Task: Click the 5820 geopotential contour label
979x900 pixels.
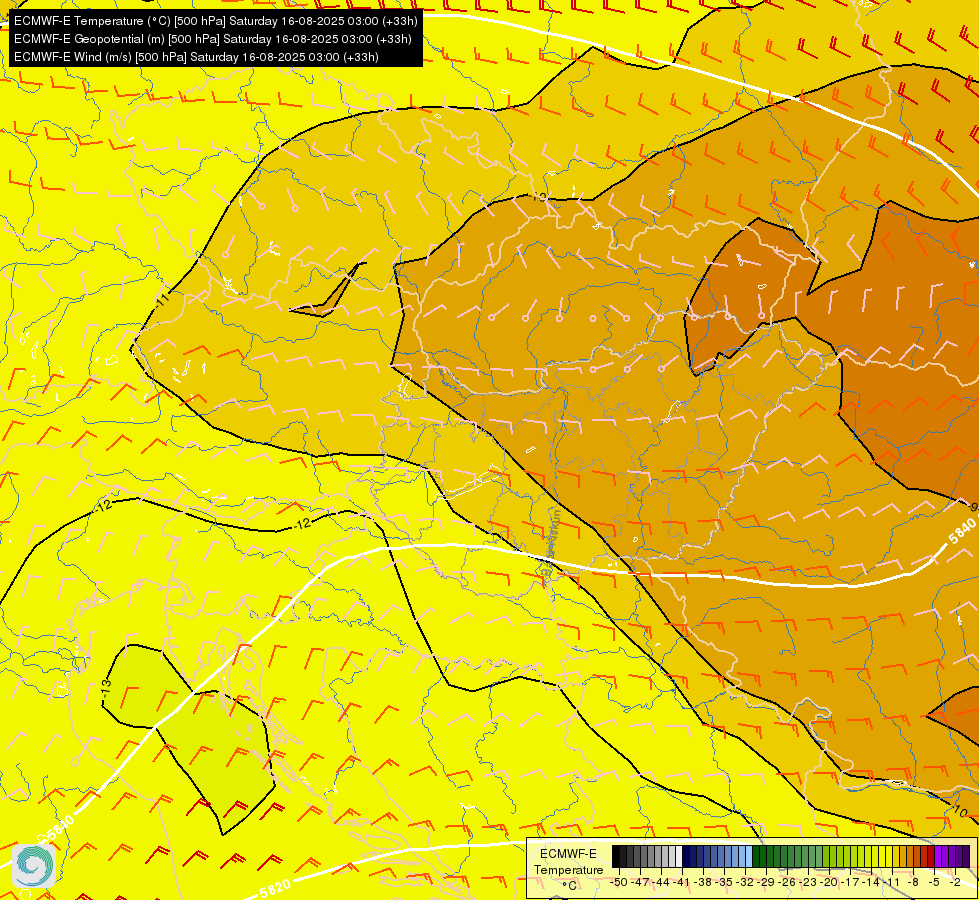Action: tap(275, 888)
